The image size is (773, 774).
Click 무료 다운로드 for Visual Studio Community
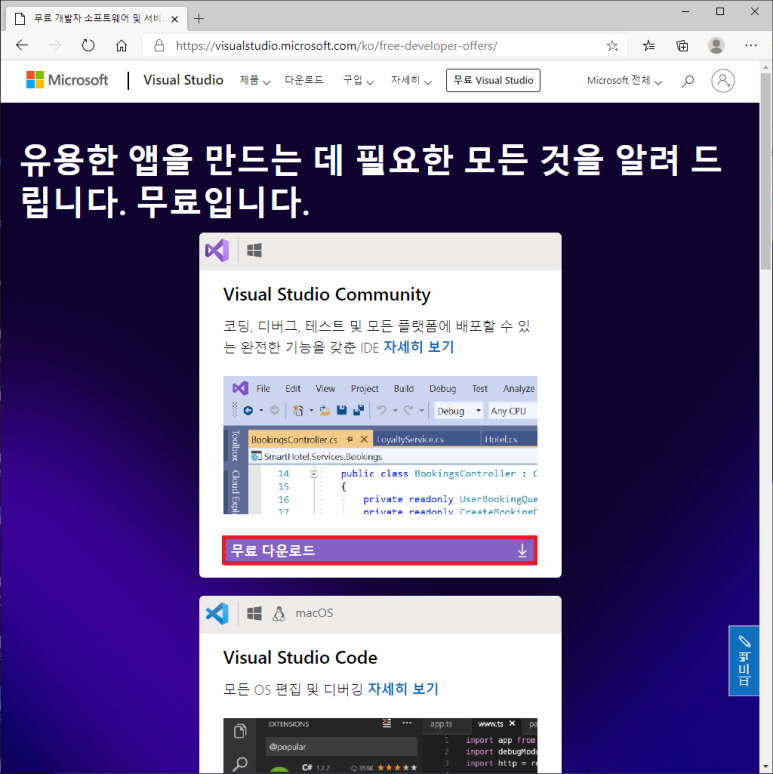tap(380, 550)
